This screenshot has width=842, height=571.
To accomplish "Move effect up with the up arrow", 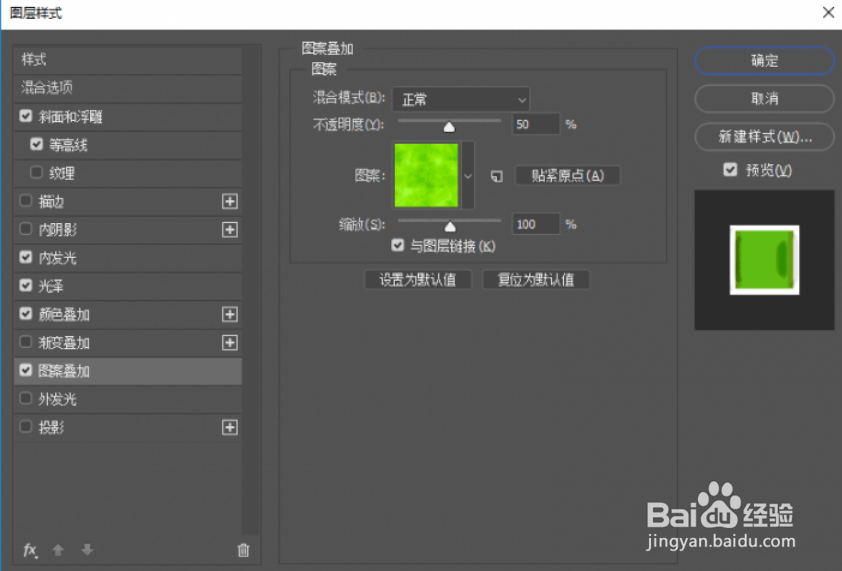I will coord(58,550).
